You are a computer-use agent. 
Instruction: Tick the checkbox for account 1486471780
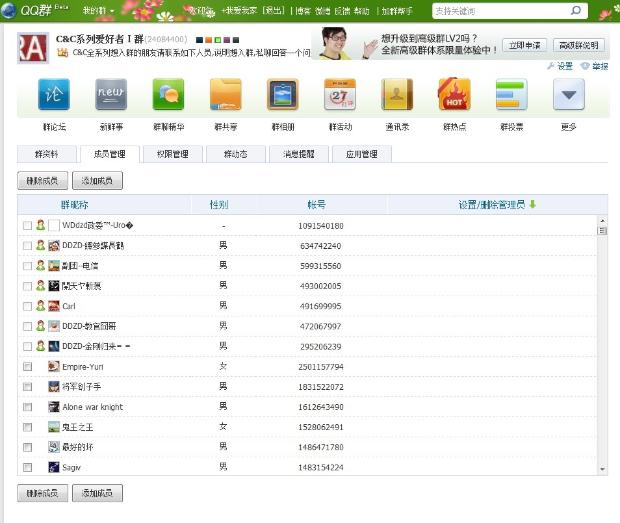point(27,447)
